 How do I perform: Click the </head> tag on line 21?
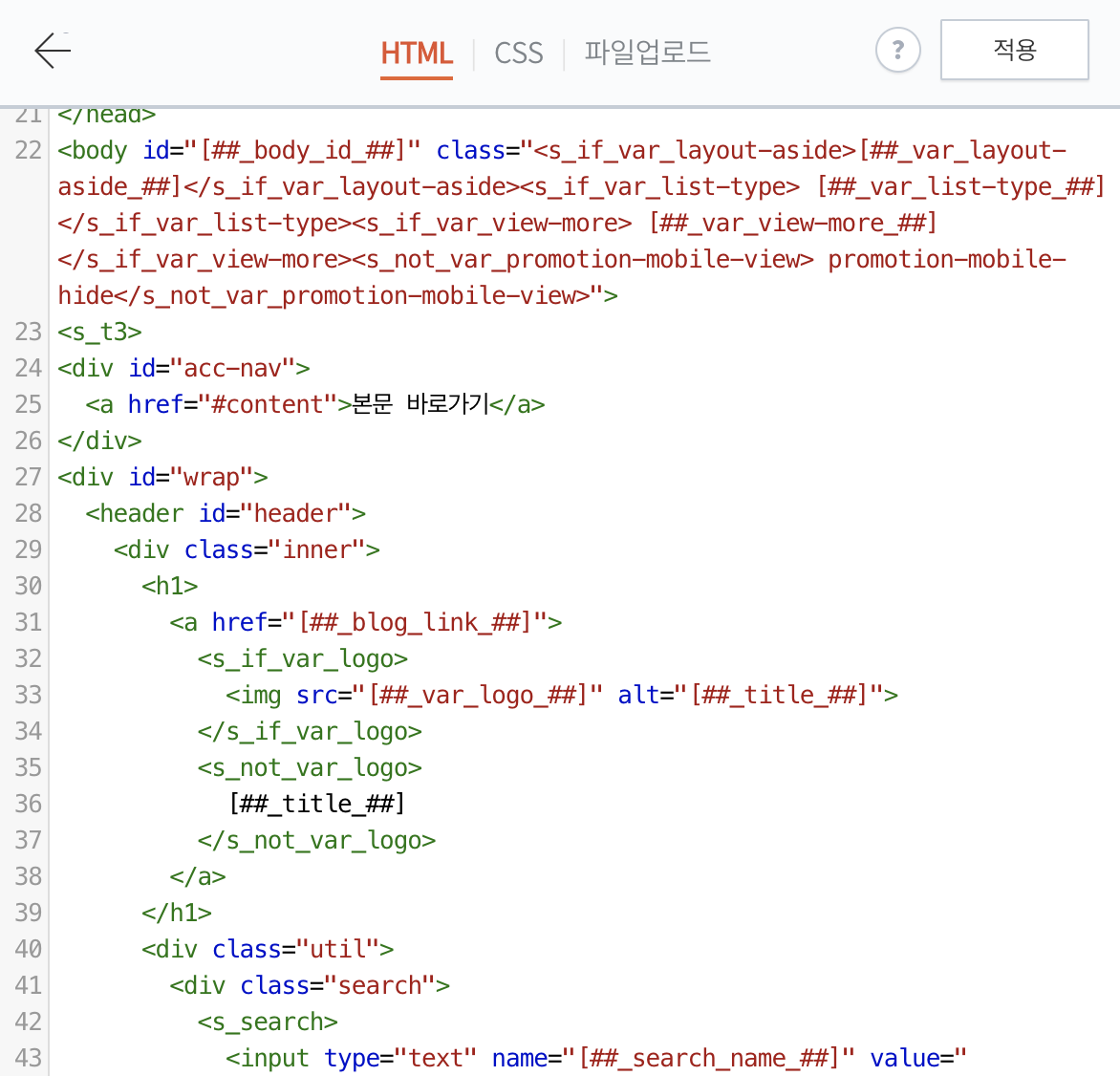107,117
